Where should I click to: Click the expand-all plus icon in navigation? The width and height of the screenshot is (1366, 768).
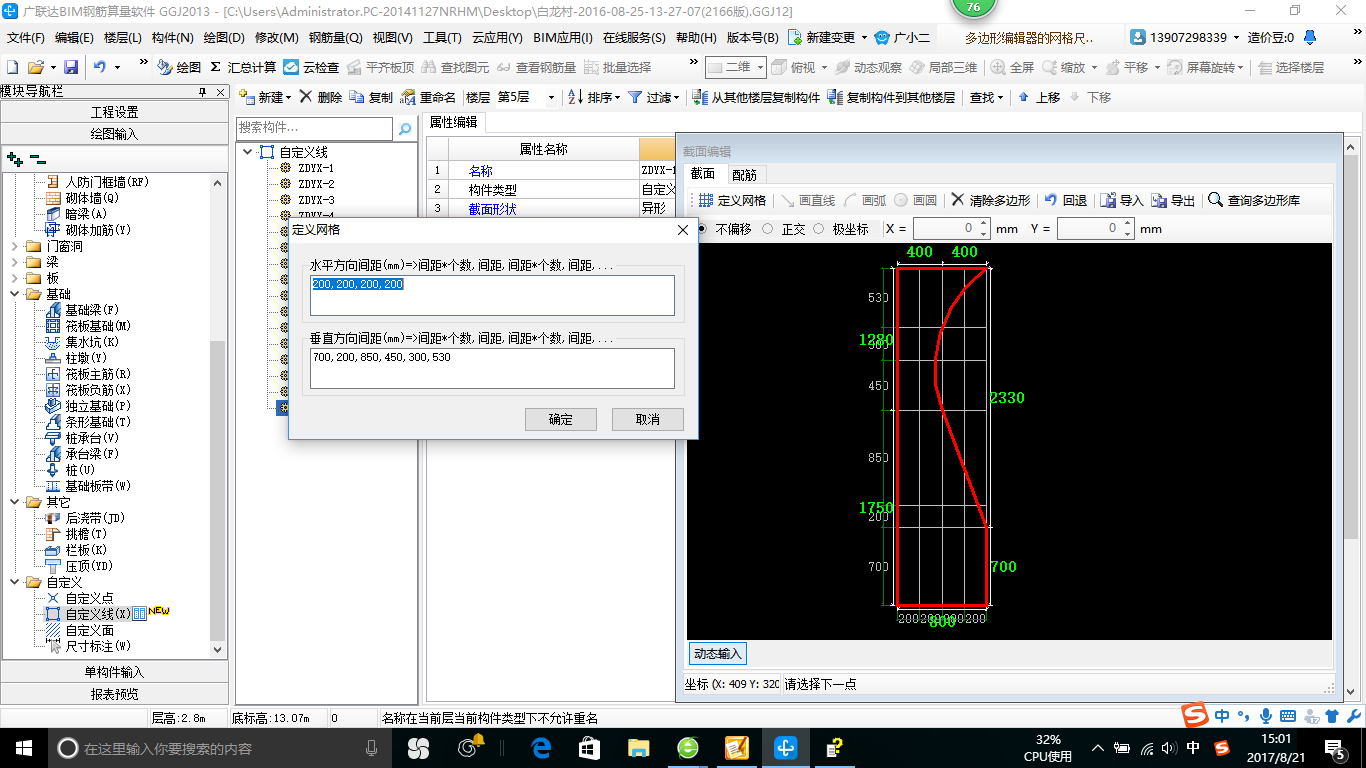click(14, 158)
